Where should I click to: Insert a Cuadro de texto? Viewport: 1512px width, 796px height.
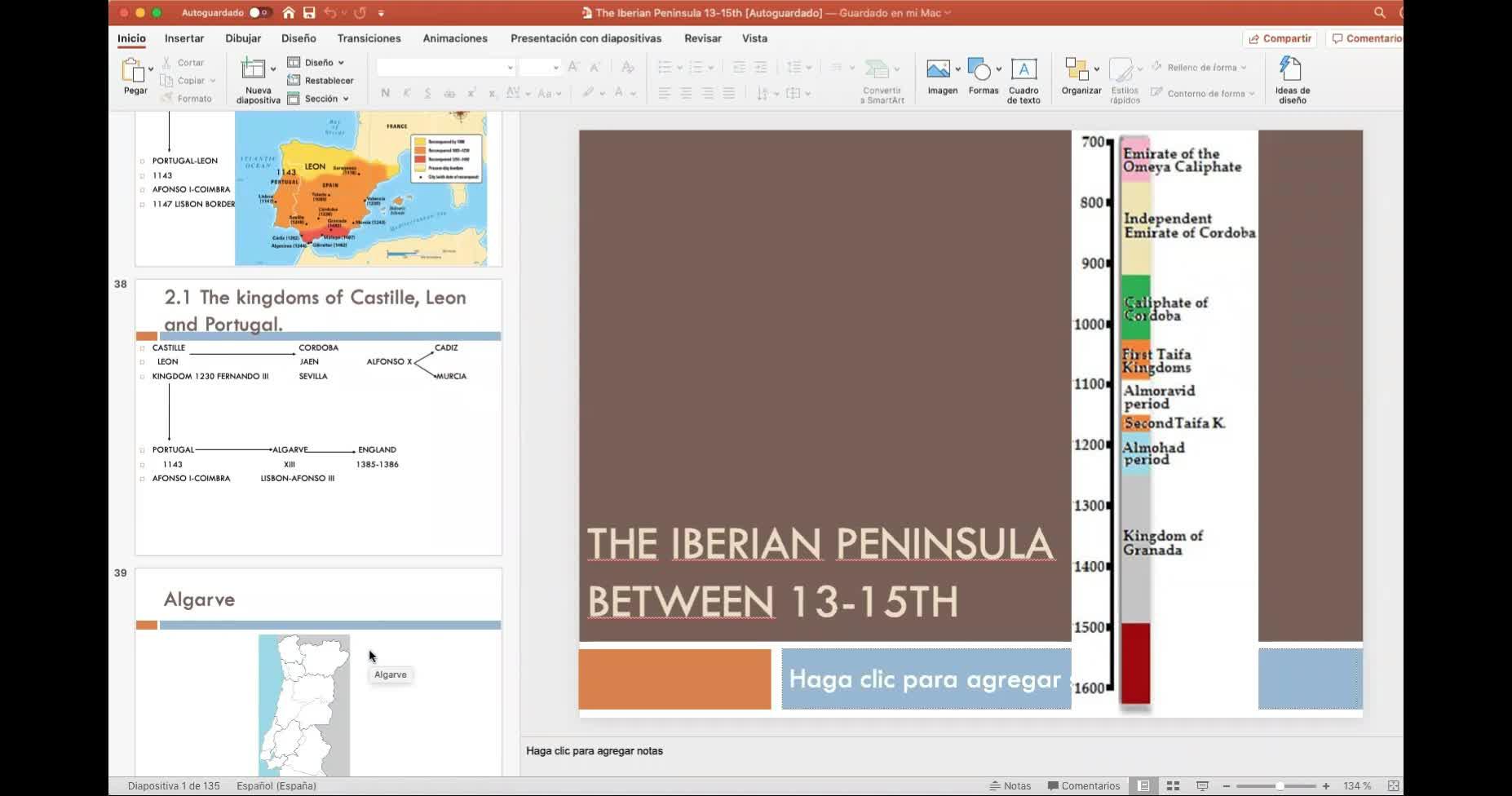(x=1023, y=69)
